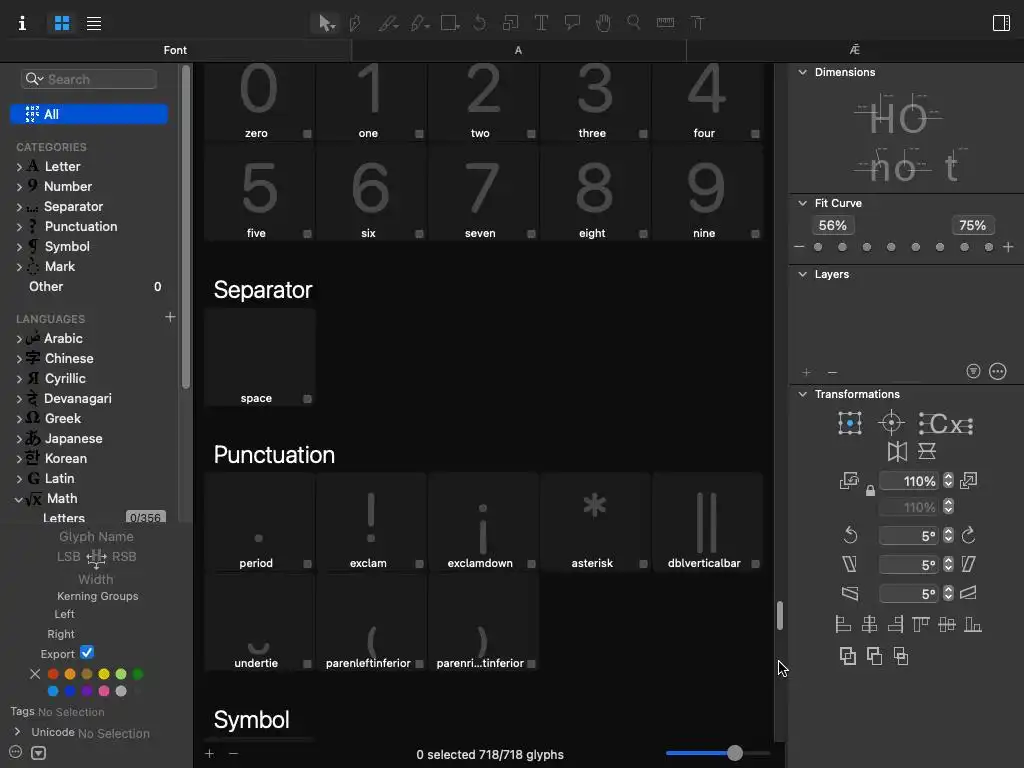Viewport: 1024px width, 768px height.
Task: Select the All glyphs filter
Action: pyautogui.click(x=89, y=114)
